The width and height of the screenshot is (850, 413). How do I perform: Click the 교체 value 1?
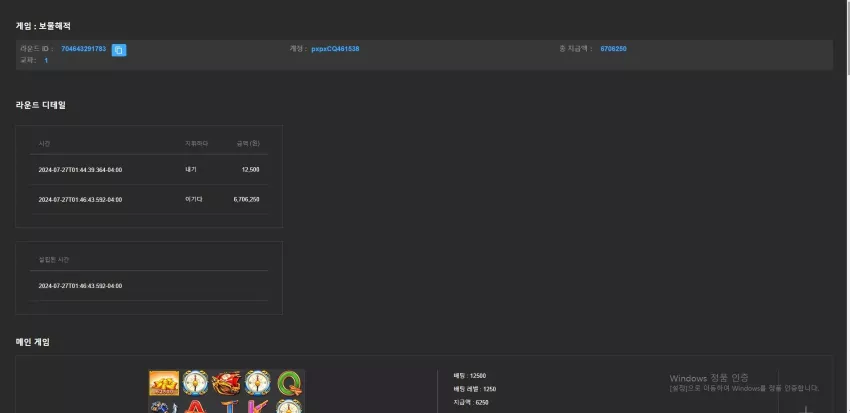click(46, 61)
